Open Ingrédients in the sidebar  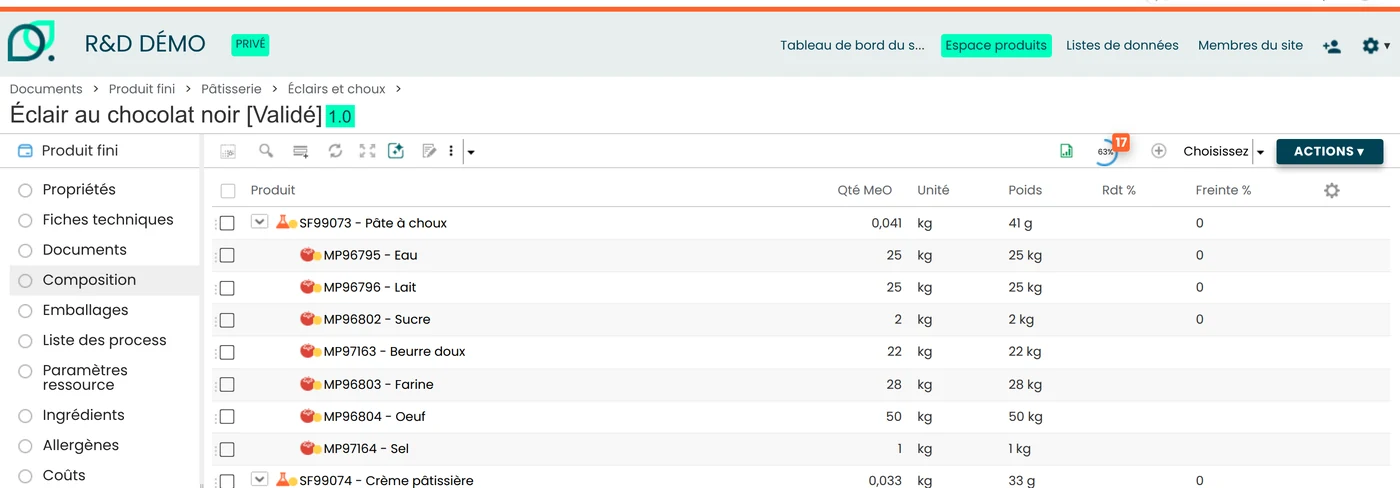[x=83, y=415]
